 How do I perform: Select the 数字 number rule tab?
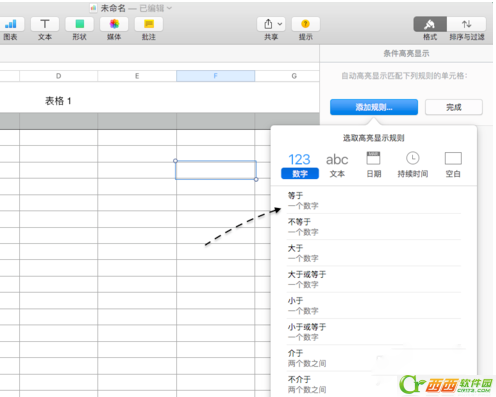300,166
